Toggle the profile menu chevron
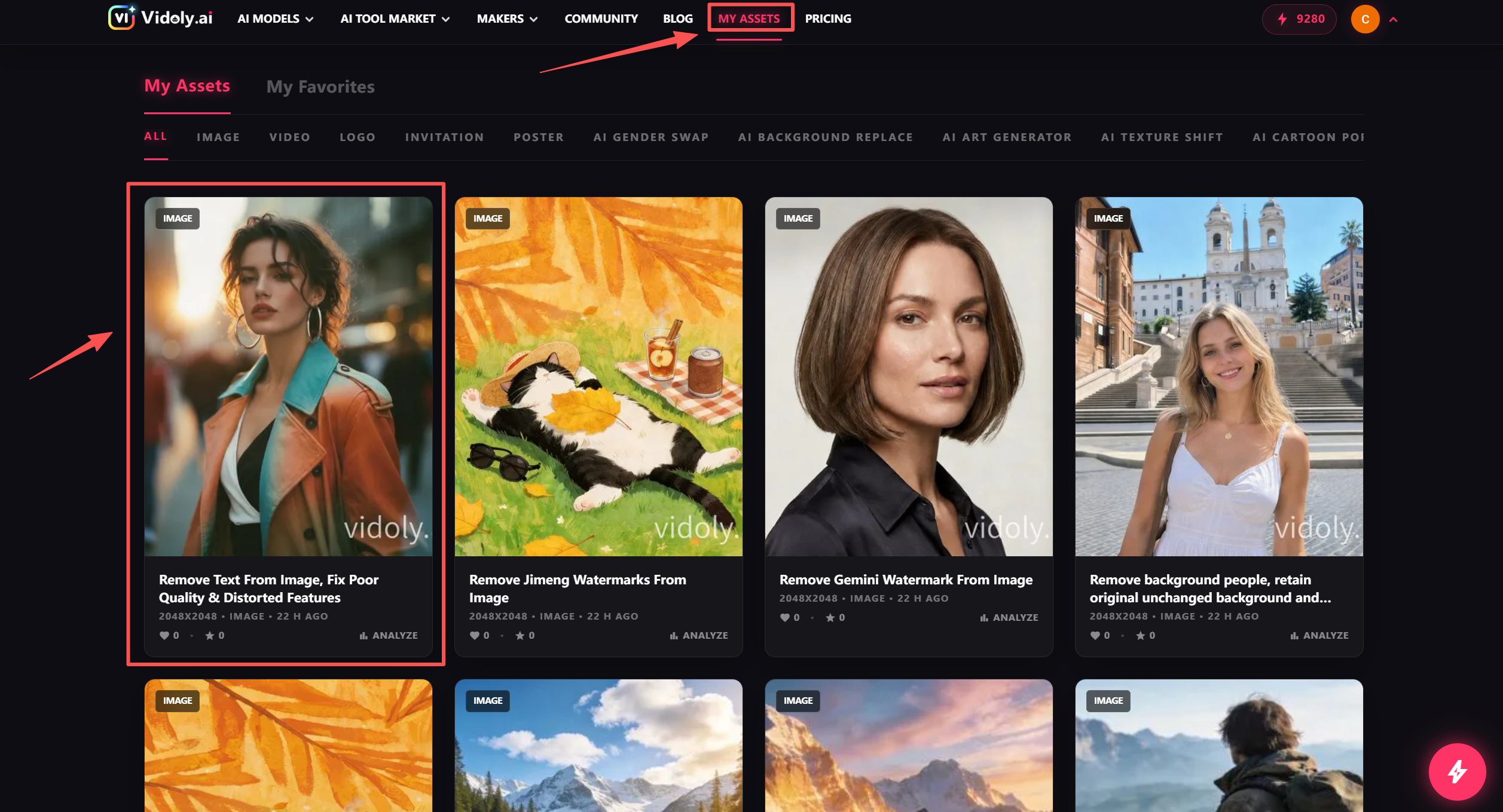Viewport: 1503px width, 812px height. 1393,19
